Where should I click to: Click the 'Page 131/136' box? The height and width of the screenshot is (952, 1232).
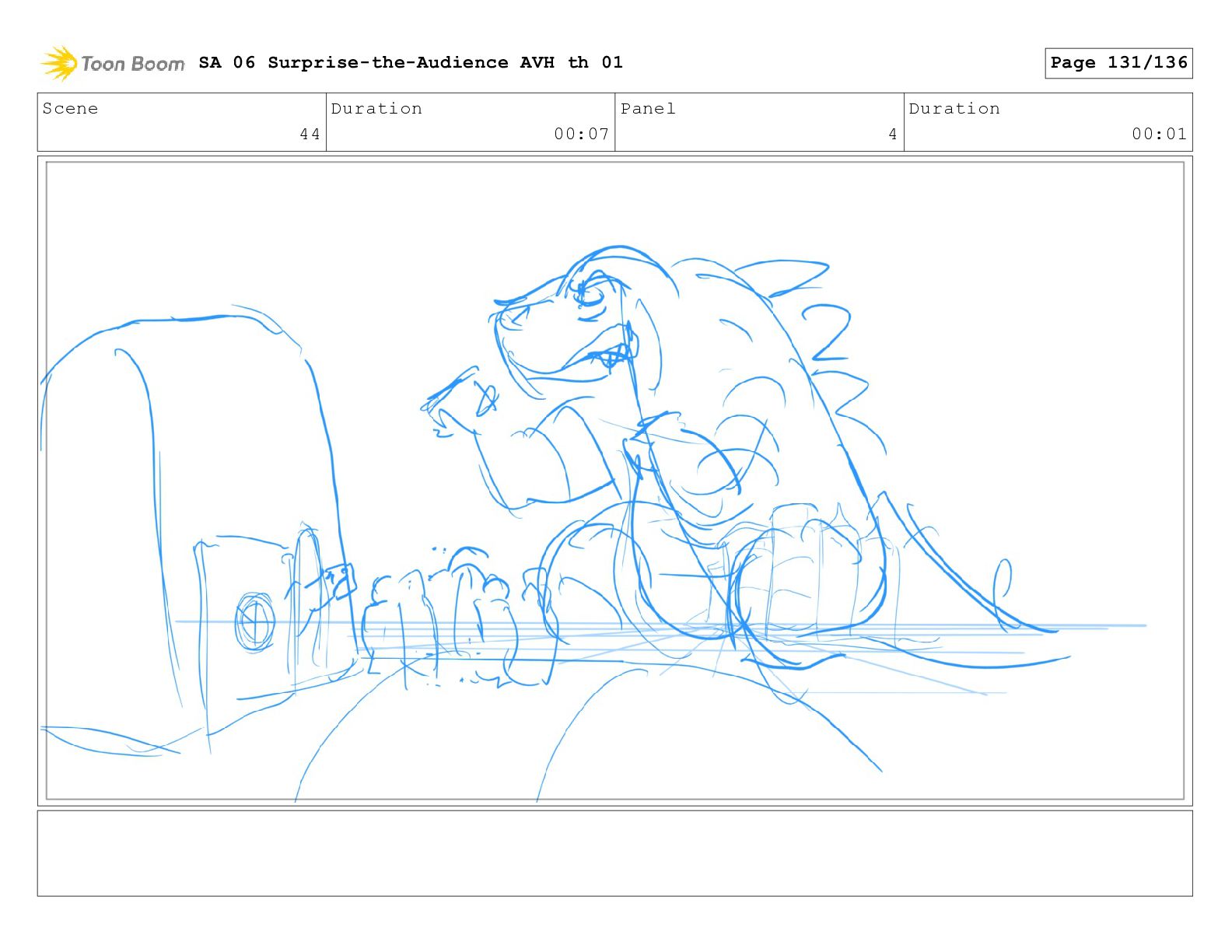[x=1118, y=63]
